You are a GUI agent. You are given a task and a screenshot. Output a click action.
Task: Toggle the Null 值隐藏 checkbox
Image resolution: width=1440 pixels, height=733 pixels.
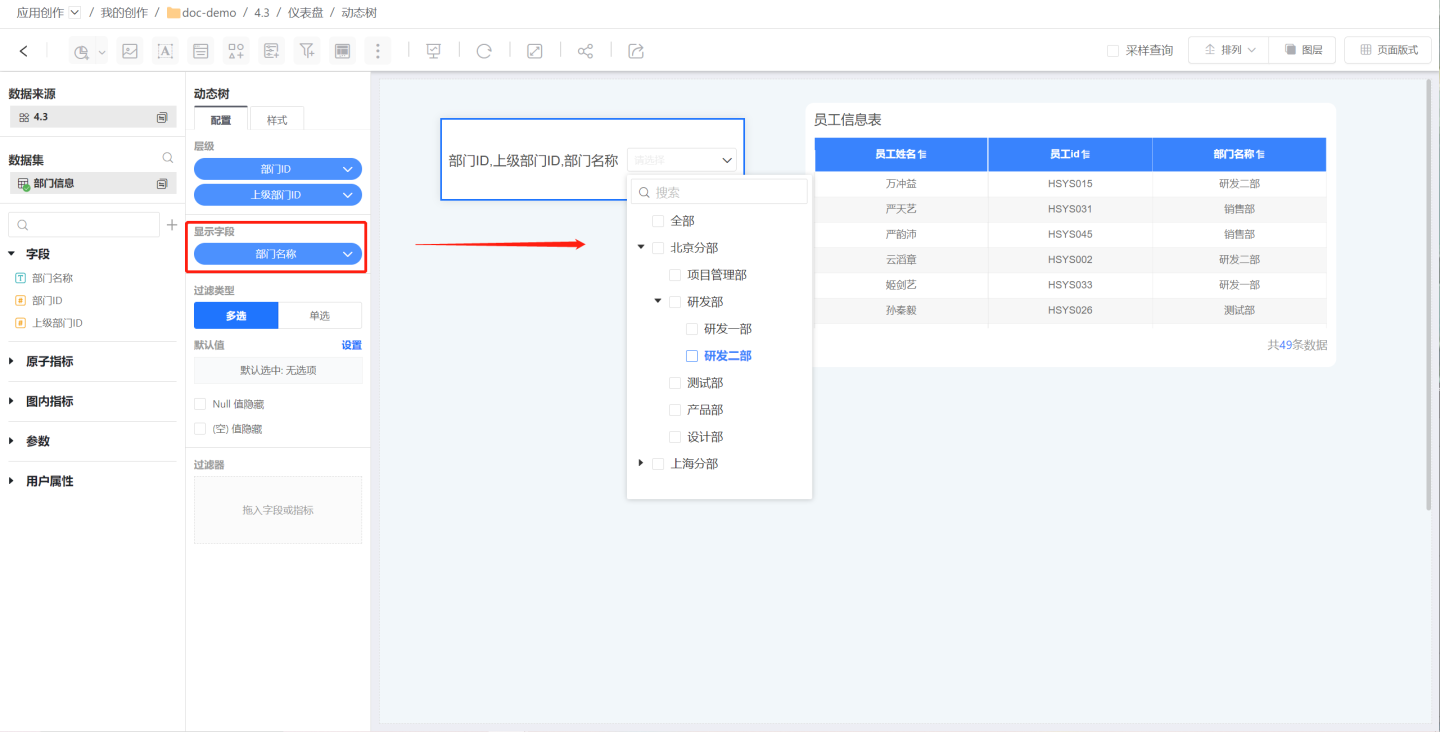click(x=200, y=404)
